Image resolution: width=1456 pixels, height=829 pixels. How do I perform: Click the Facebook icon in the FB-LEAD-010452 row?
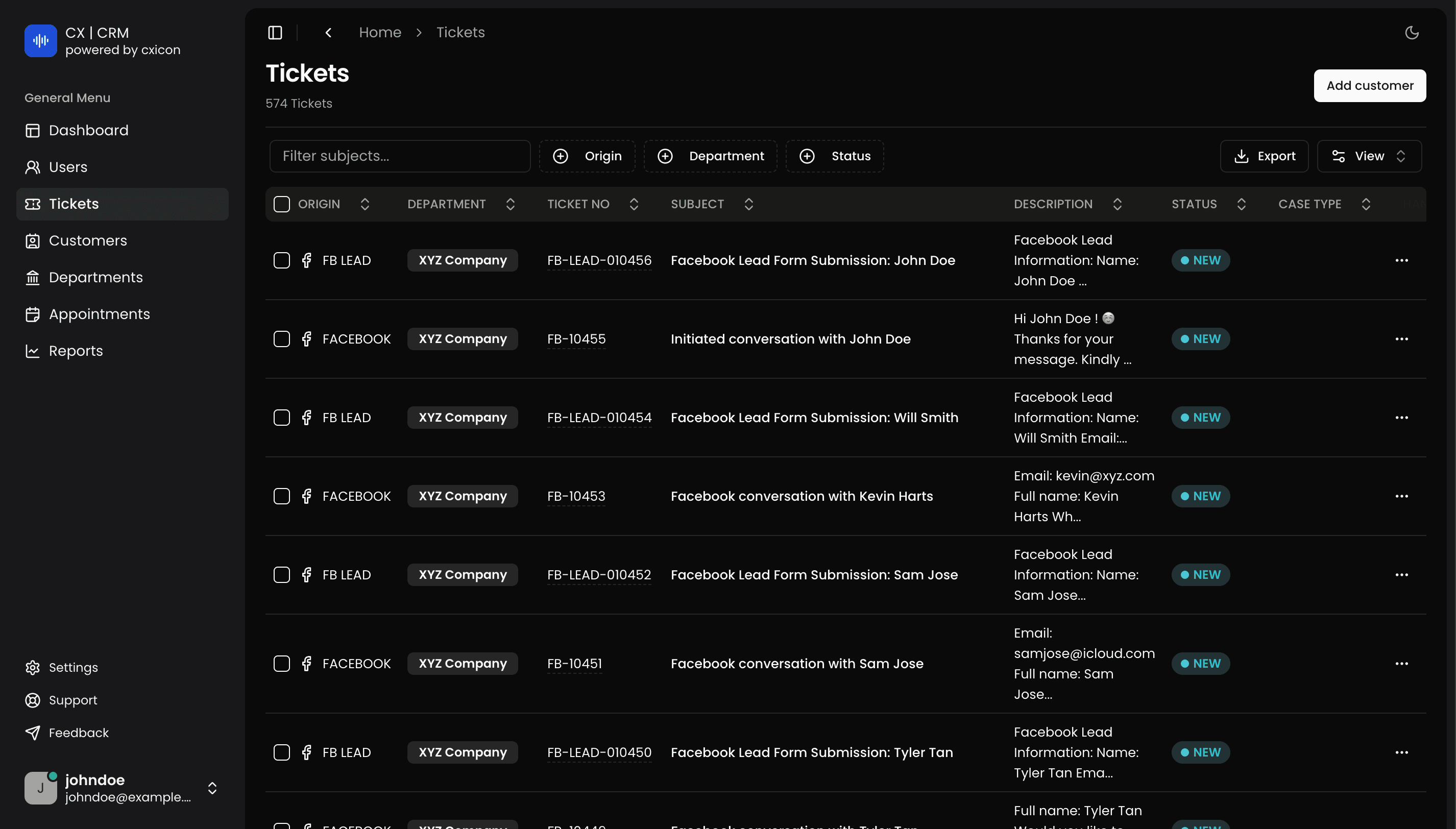[306, 574]
